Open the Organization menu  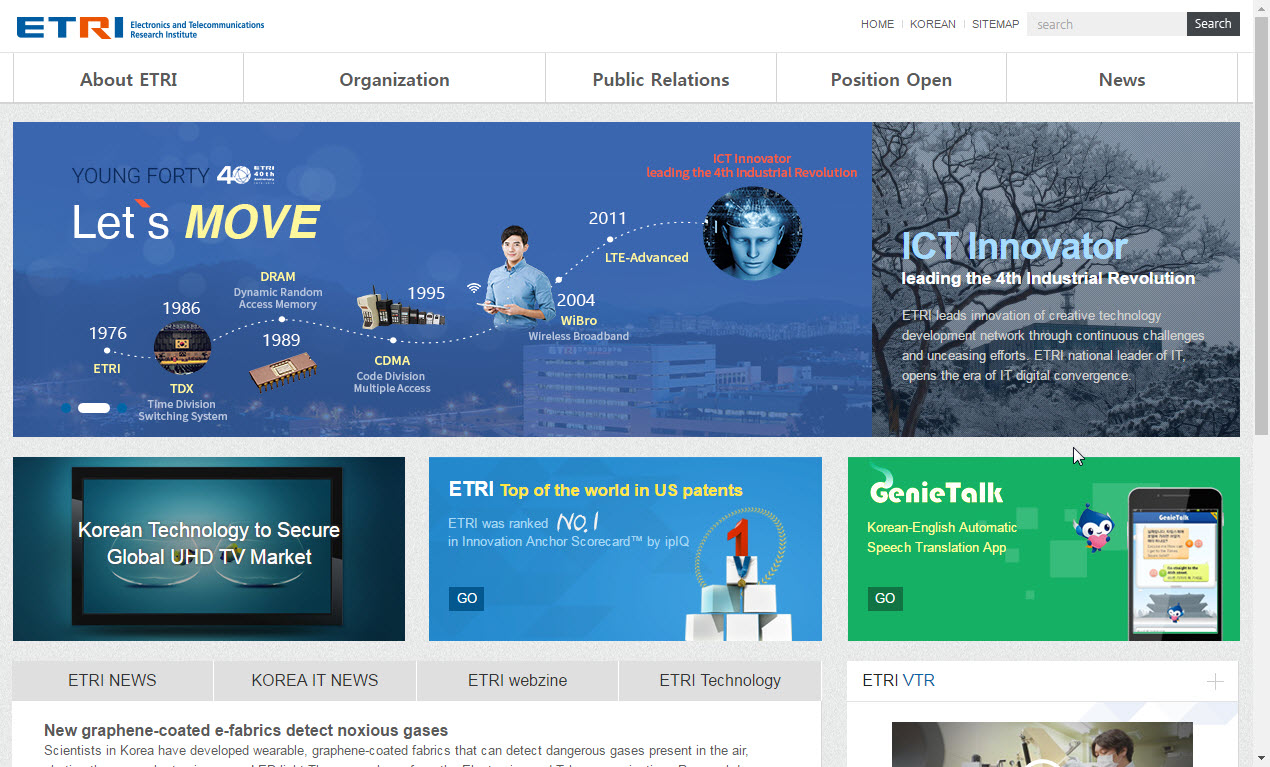tap(394, 80)
